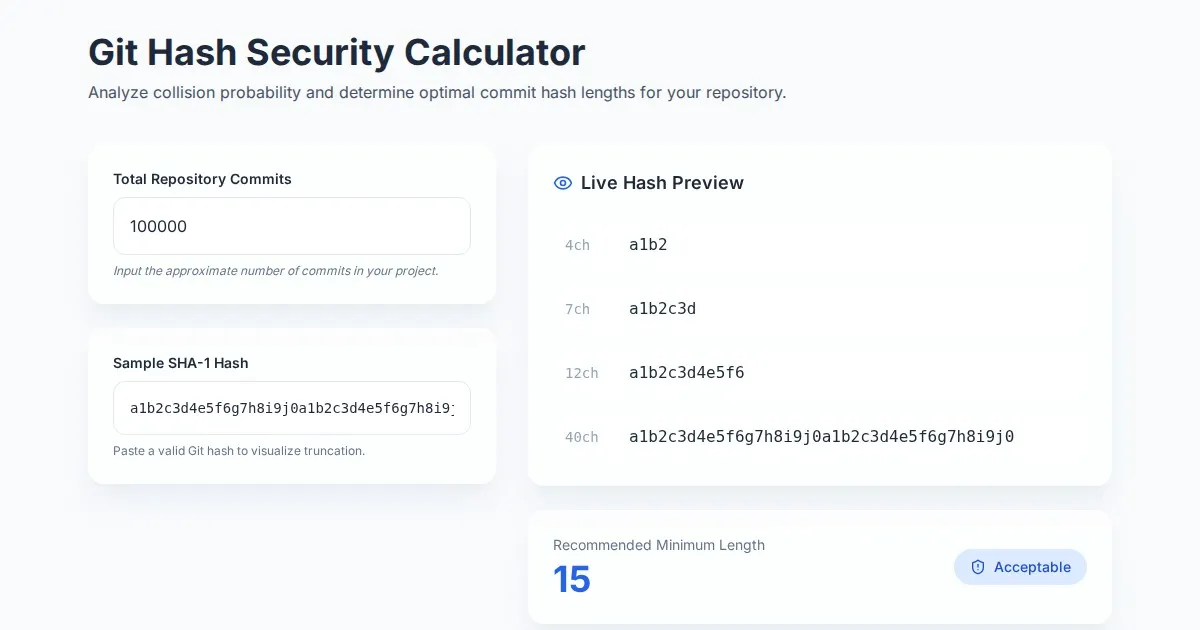Click the Acceptable status badge text
The width and height of the screenshot is (1200, 630).
pos(1032,567)
